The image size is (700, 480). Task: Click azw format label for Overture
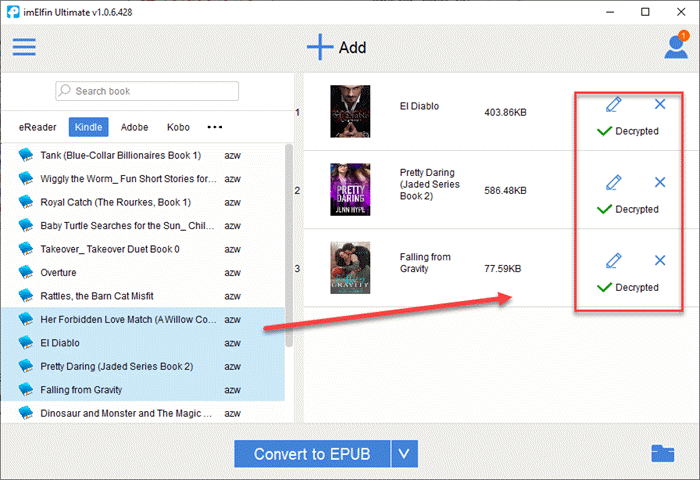point(233,272)
